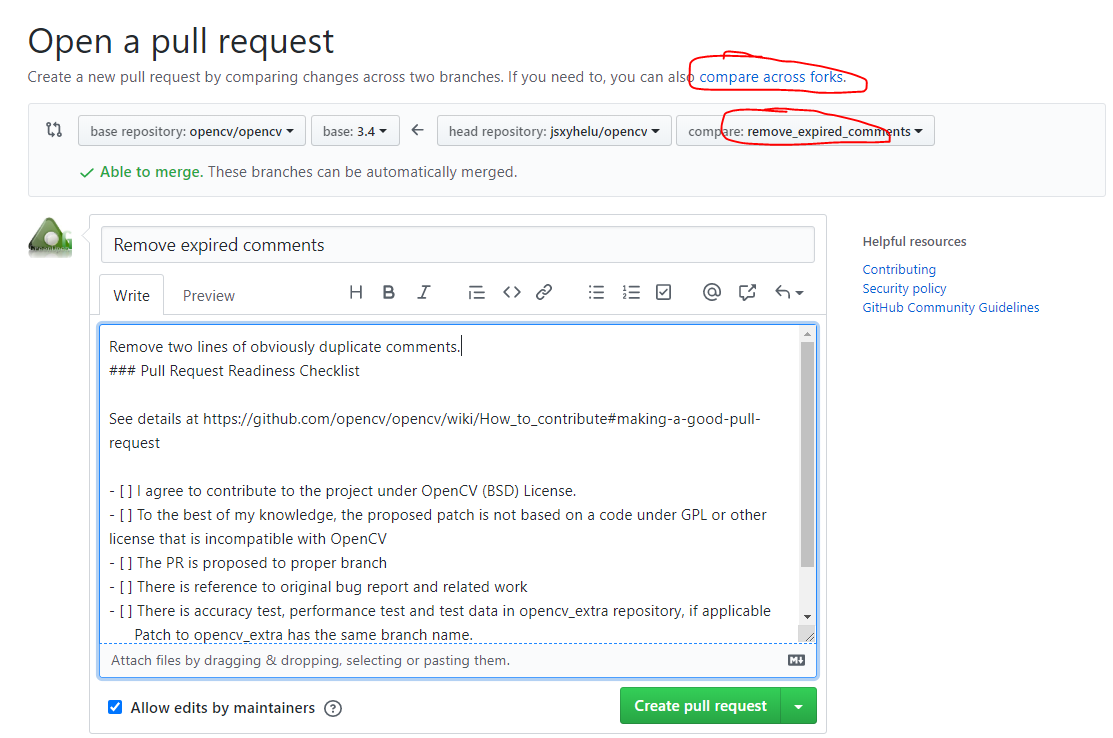Open base repository opencv/opencv dropdown
This screenshot has width=1113, height=738.
tap(192, 131)
